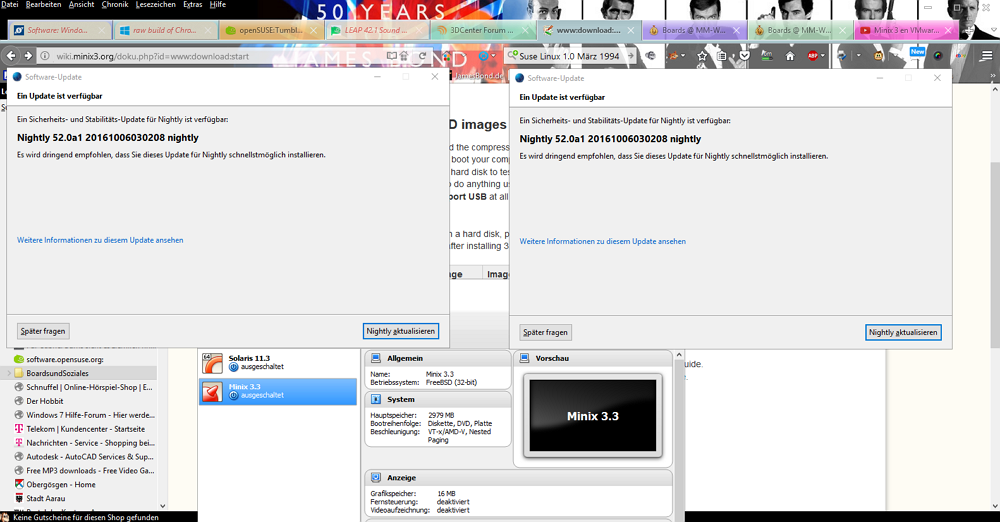The image size is (1000, 522).
Task: Click the Vorschau section icon
Action: click(x=524, y=358)
